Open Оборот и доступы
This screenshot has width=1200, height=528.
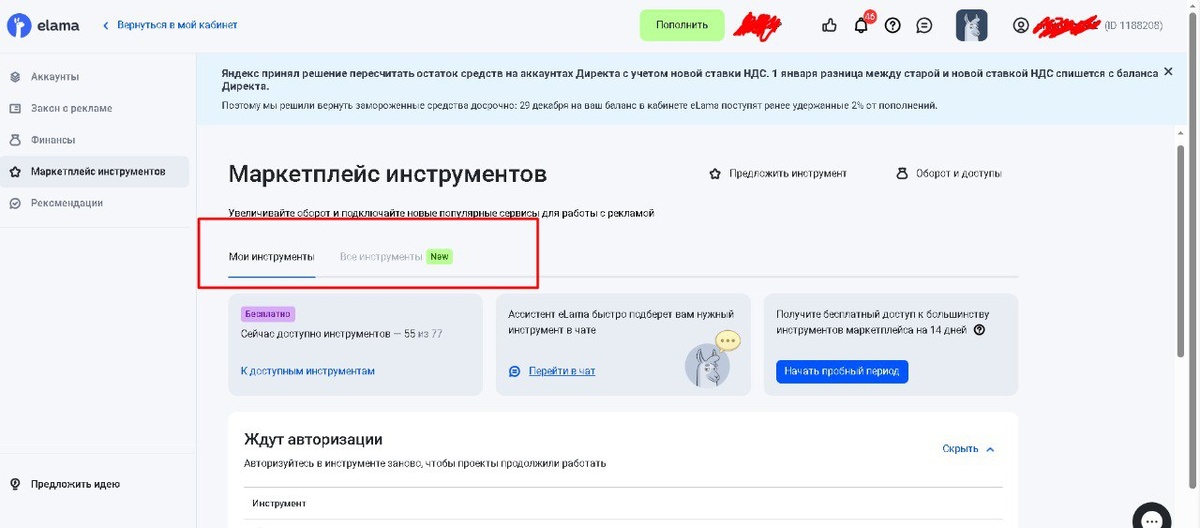pos(958,173)
